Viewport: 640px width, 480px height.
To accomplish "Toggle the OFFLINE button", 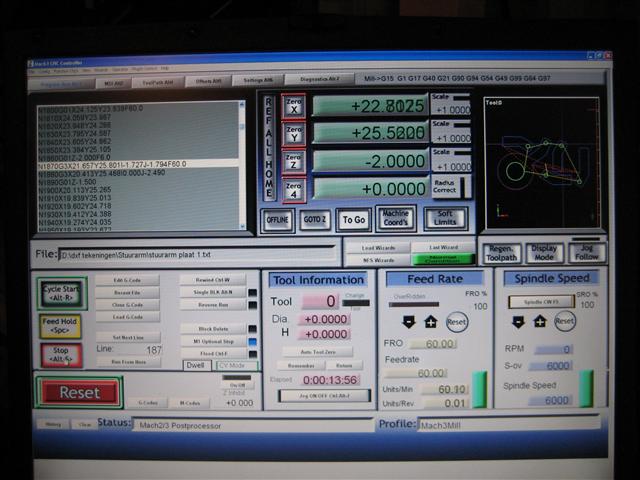I will [278, 220].
